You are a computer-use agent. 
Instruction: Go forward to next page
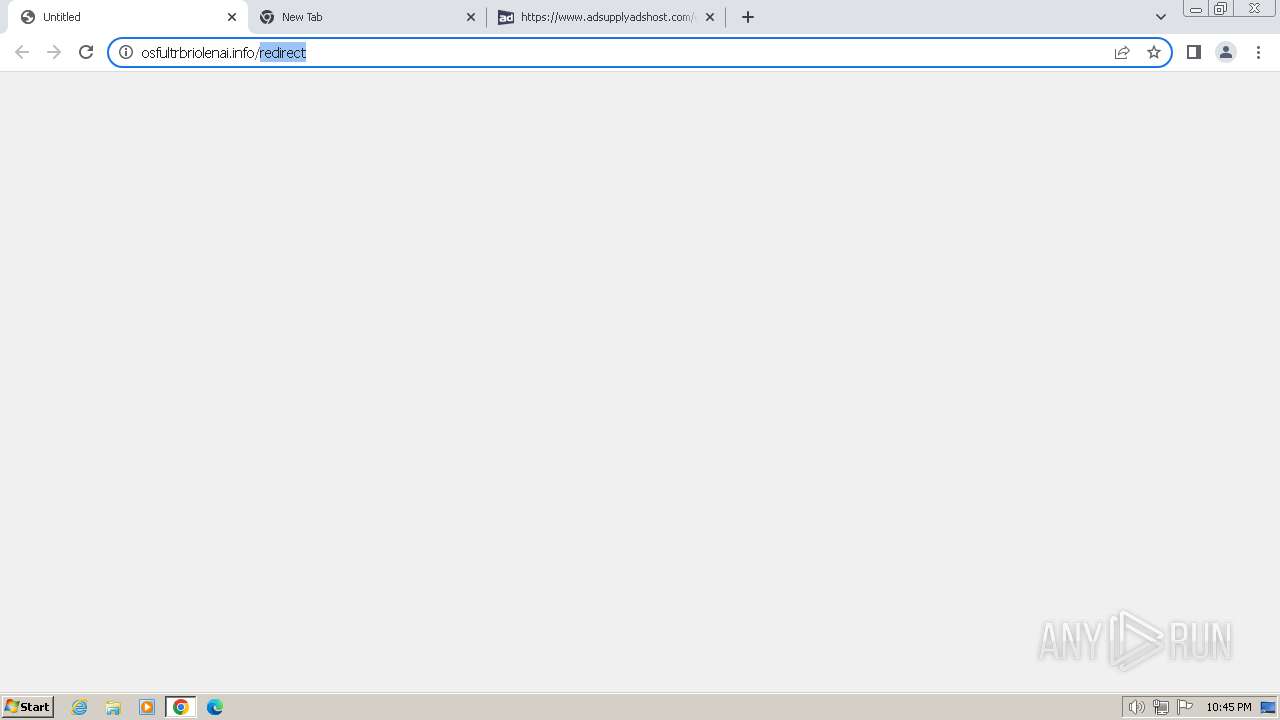coord(54,52)
